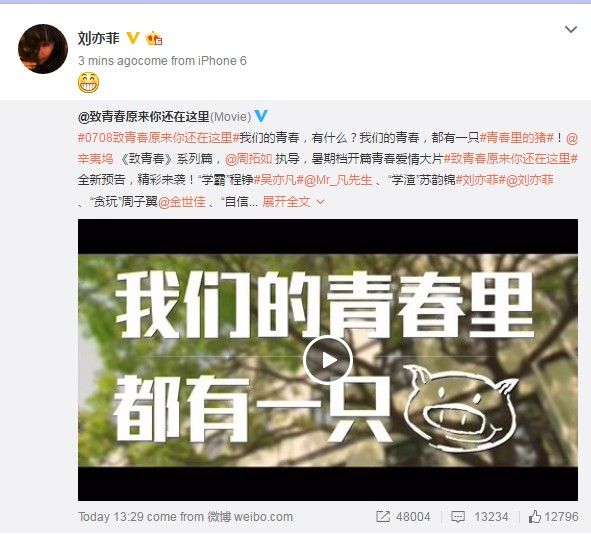Open mention @周拓如

(x=249, y=159)
